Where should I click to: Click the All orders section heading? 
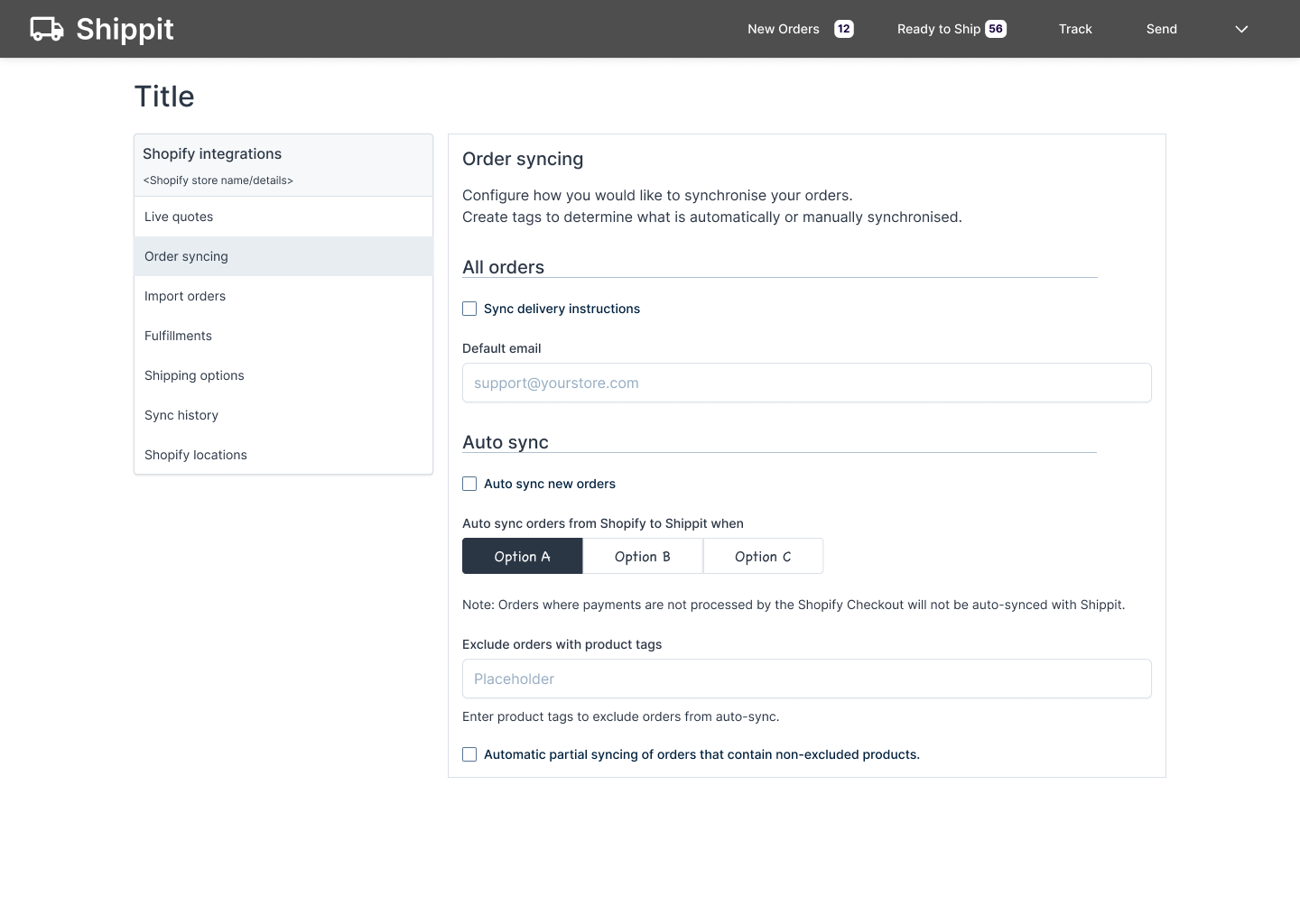point(503,267)
